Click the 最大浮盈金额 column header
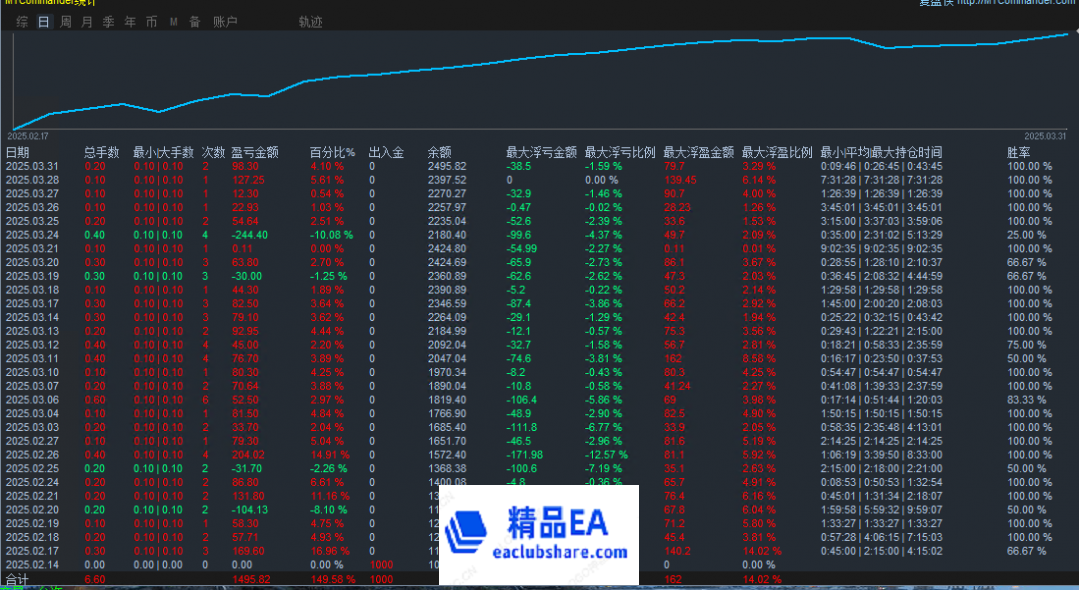 pos(698,152)
